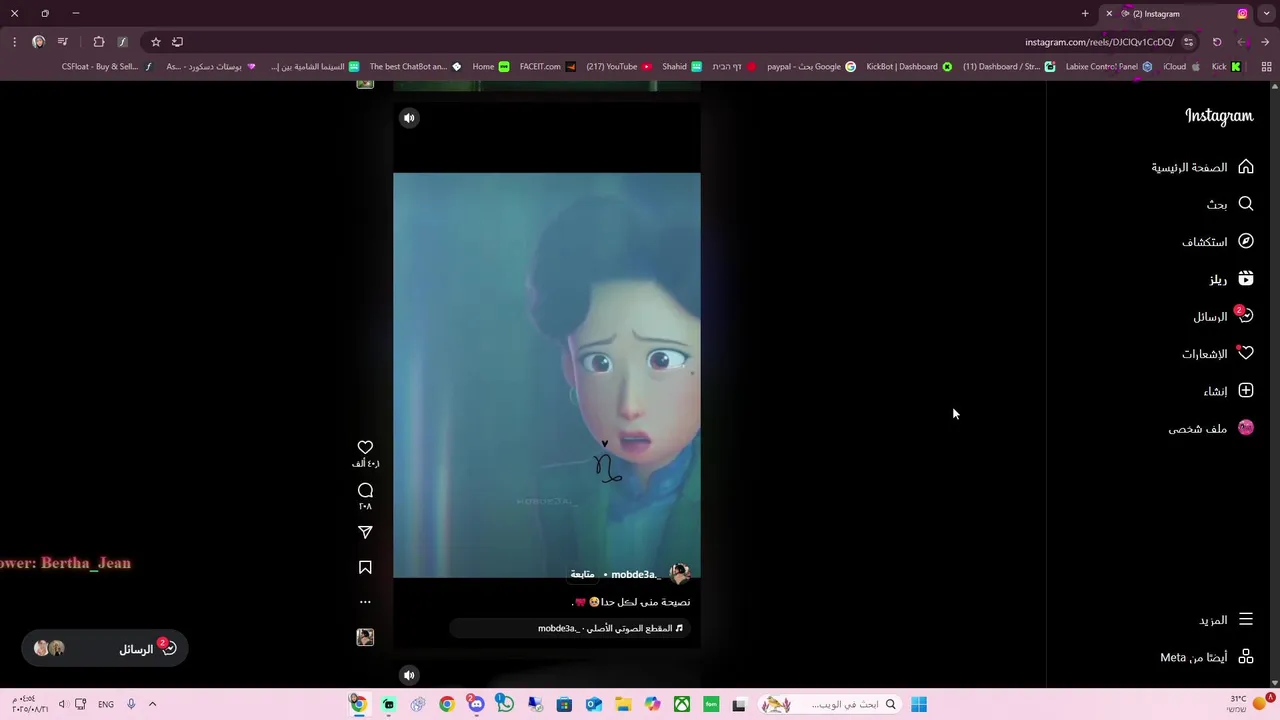
Task: Open Notifications (الإشعارات) heart icon
Action: pyautogui.click(x=1245, y=353)
